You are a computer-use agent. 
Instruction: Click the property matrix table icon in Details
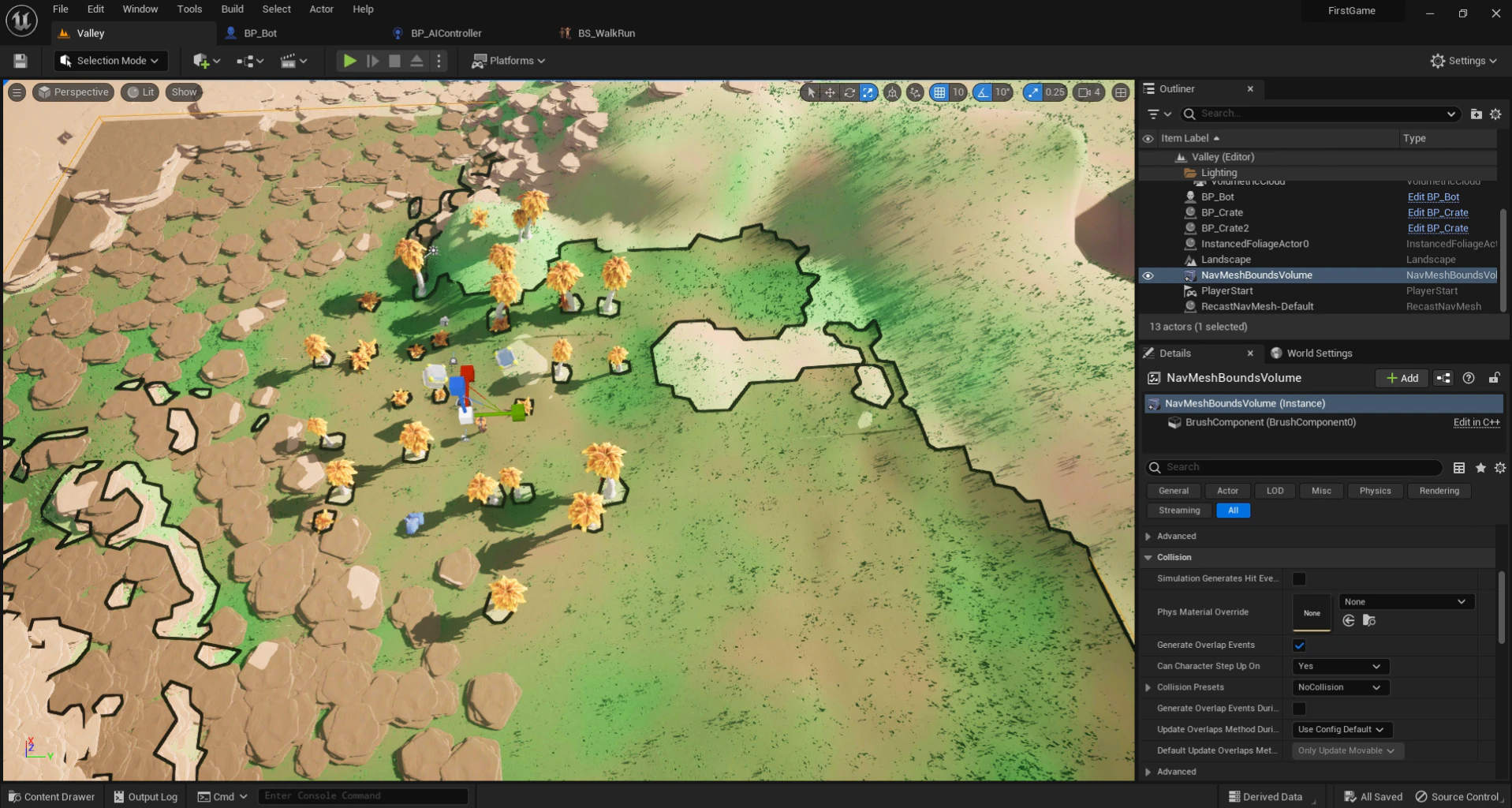pos(1459,468)
